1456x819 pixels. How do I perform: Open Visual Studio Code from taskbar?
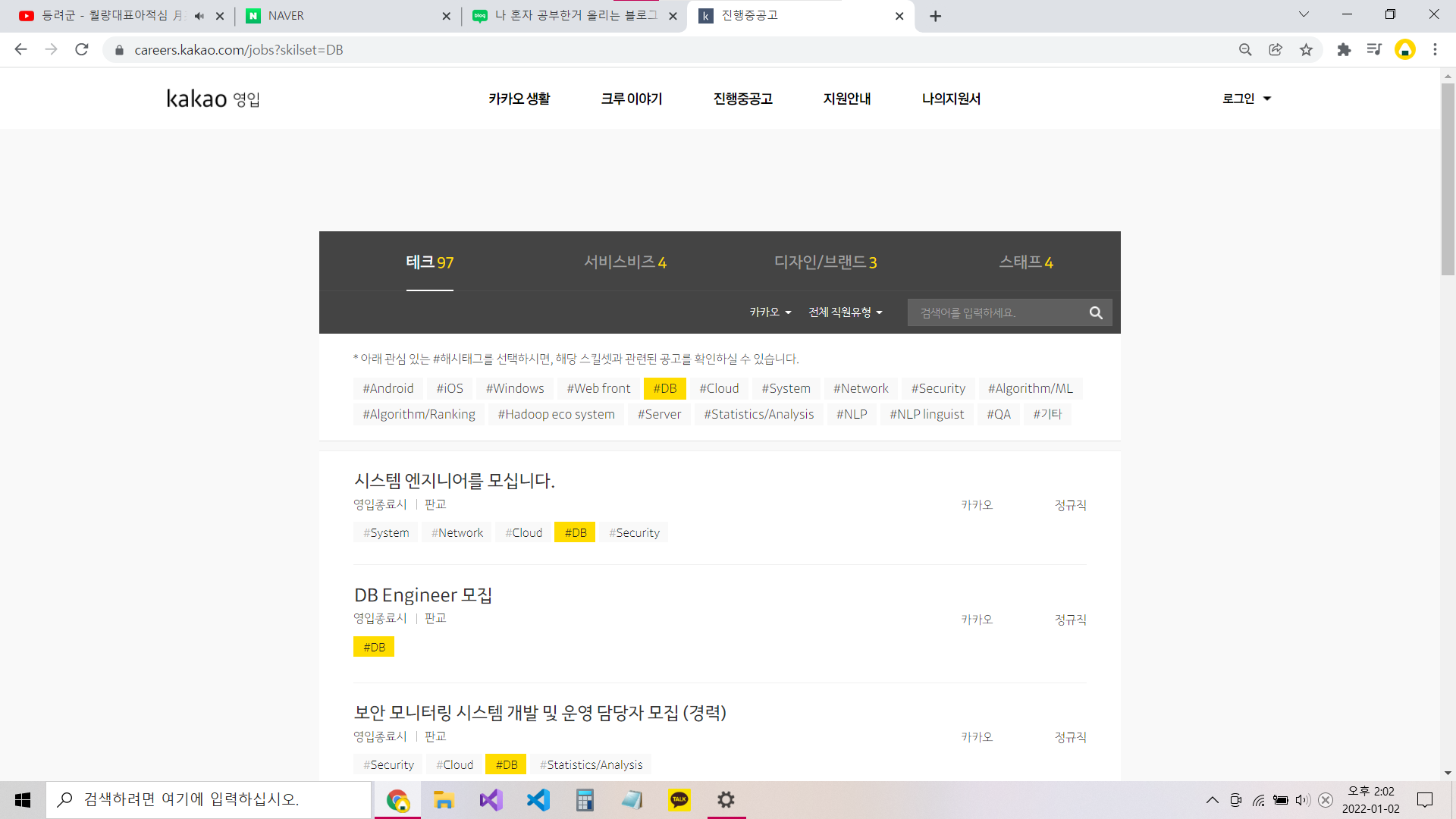(538, 799)
